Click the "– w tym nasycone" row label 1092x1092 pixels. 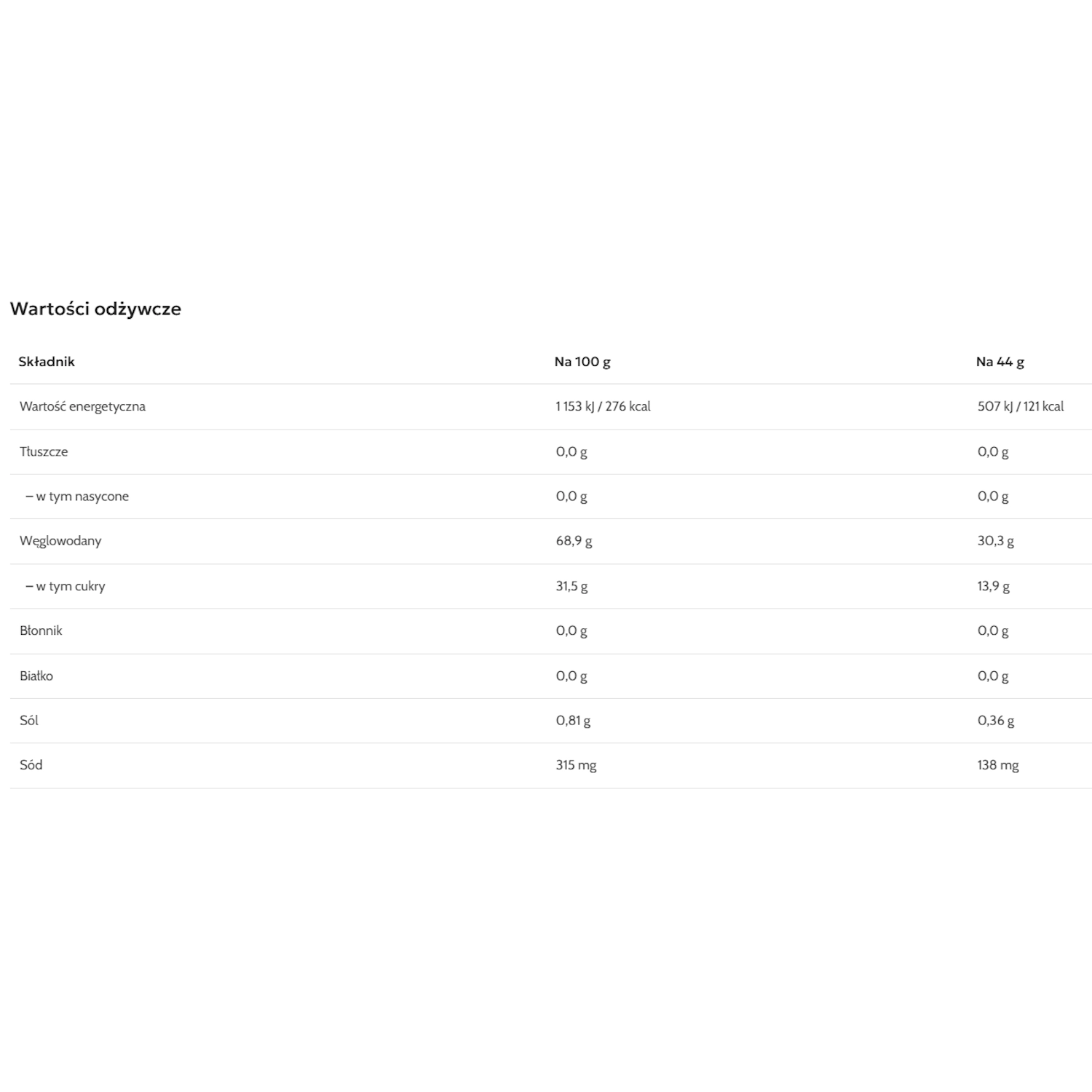point(77,496)
